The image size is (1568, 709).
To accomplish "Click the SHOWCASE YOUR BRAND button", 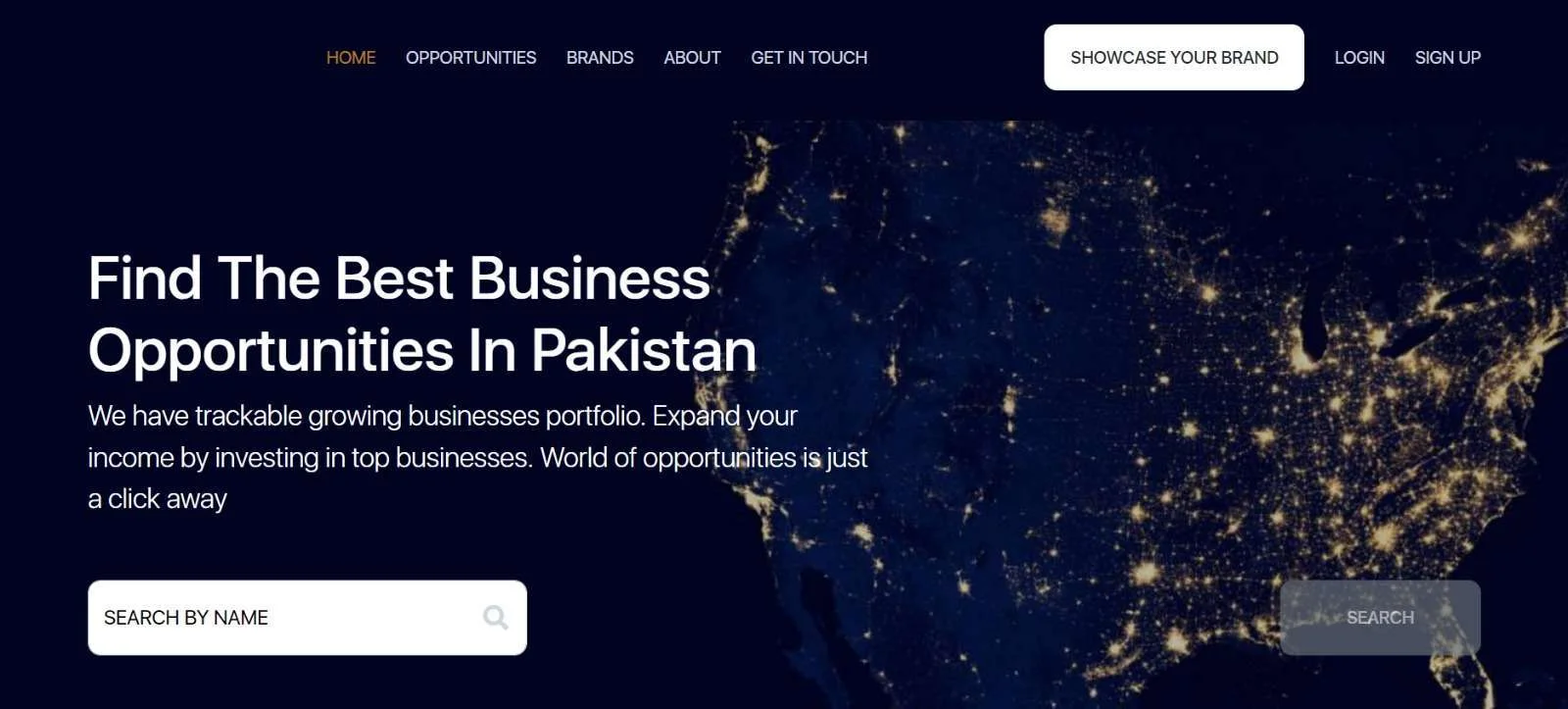I will [x=1174, y=58].
